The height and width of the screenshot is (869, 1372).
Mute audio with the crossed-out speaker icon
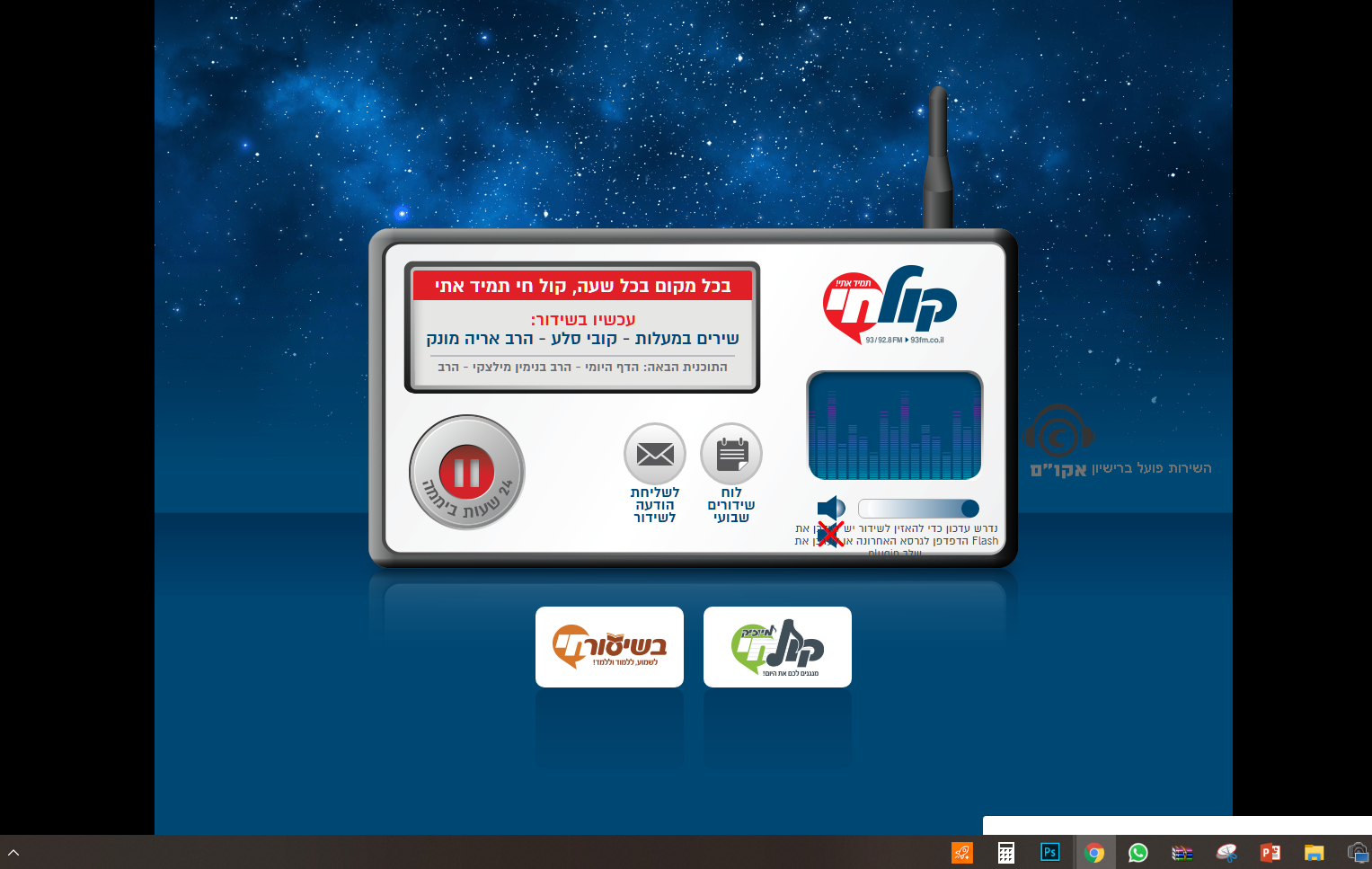[830, 534]
